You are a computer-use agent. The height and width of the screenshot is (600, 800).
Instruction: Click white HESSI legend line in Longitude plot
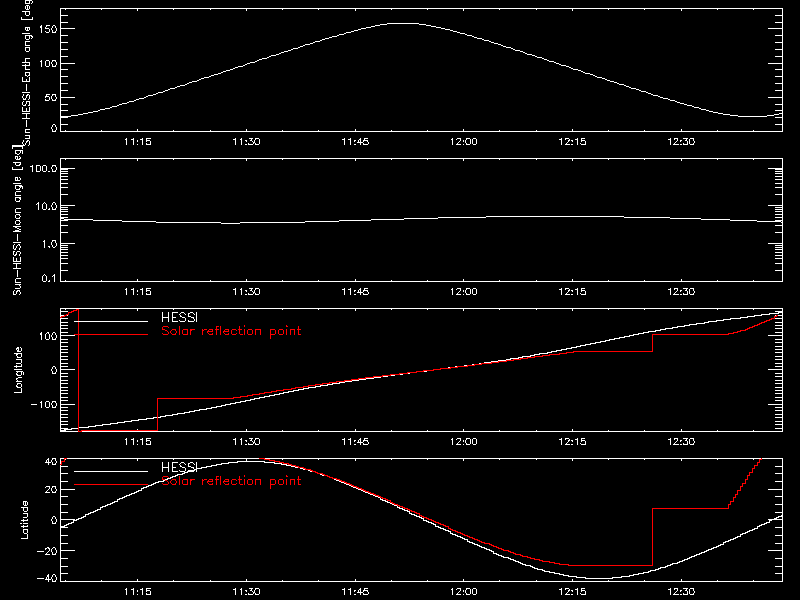point(111,321)
